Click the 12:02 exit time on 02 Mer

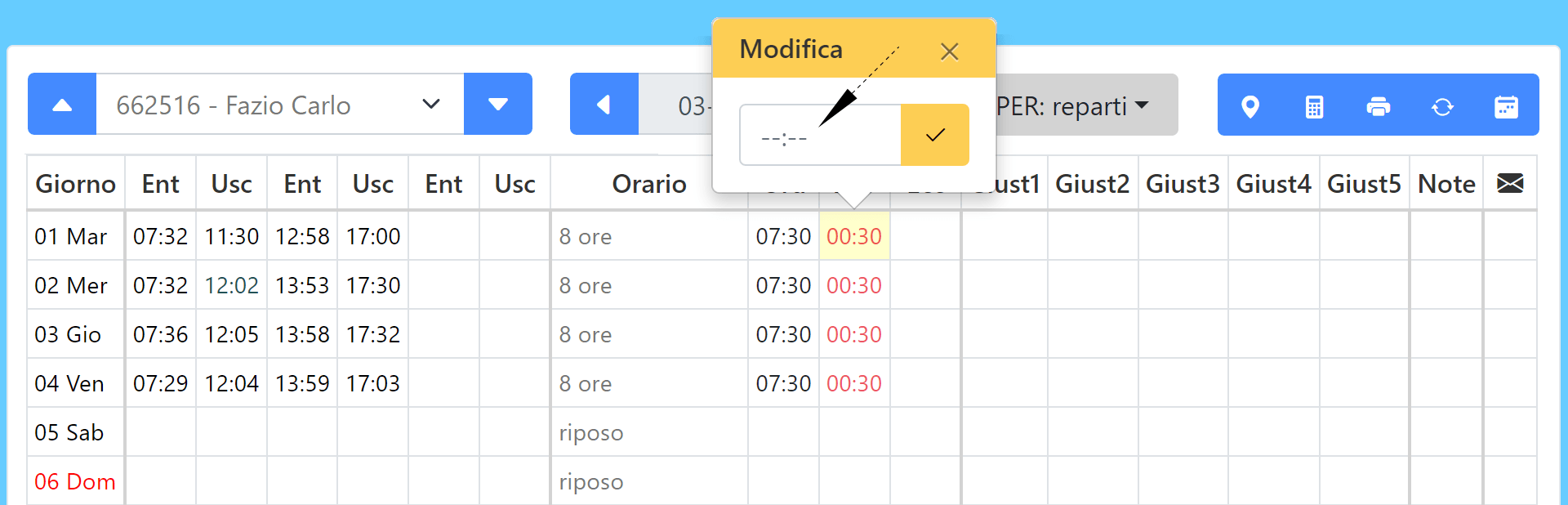tap(231, 285)
